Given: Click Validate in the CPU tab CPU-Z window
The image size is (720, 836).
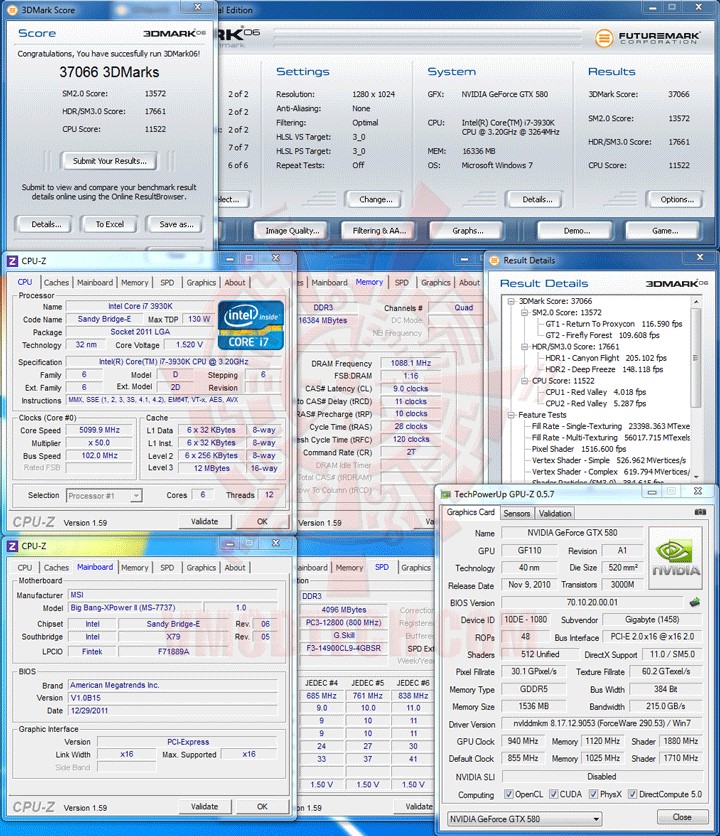Looking at the screenshot, I should (x=205, y=521).
